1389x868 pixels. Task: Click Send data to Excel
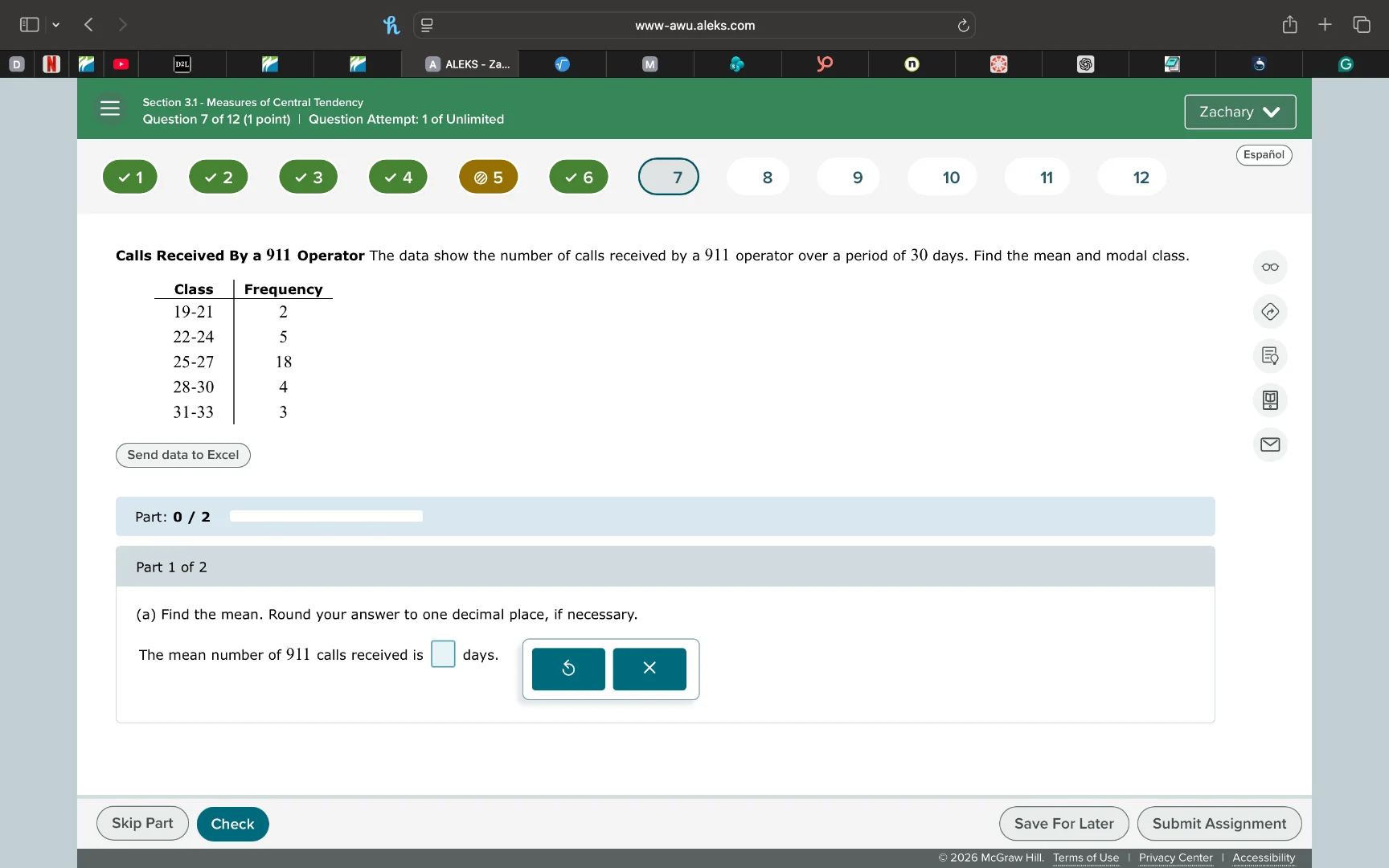[183, 455]
